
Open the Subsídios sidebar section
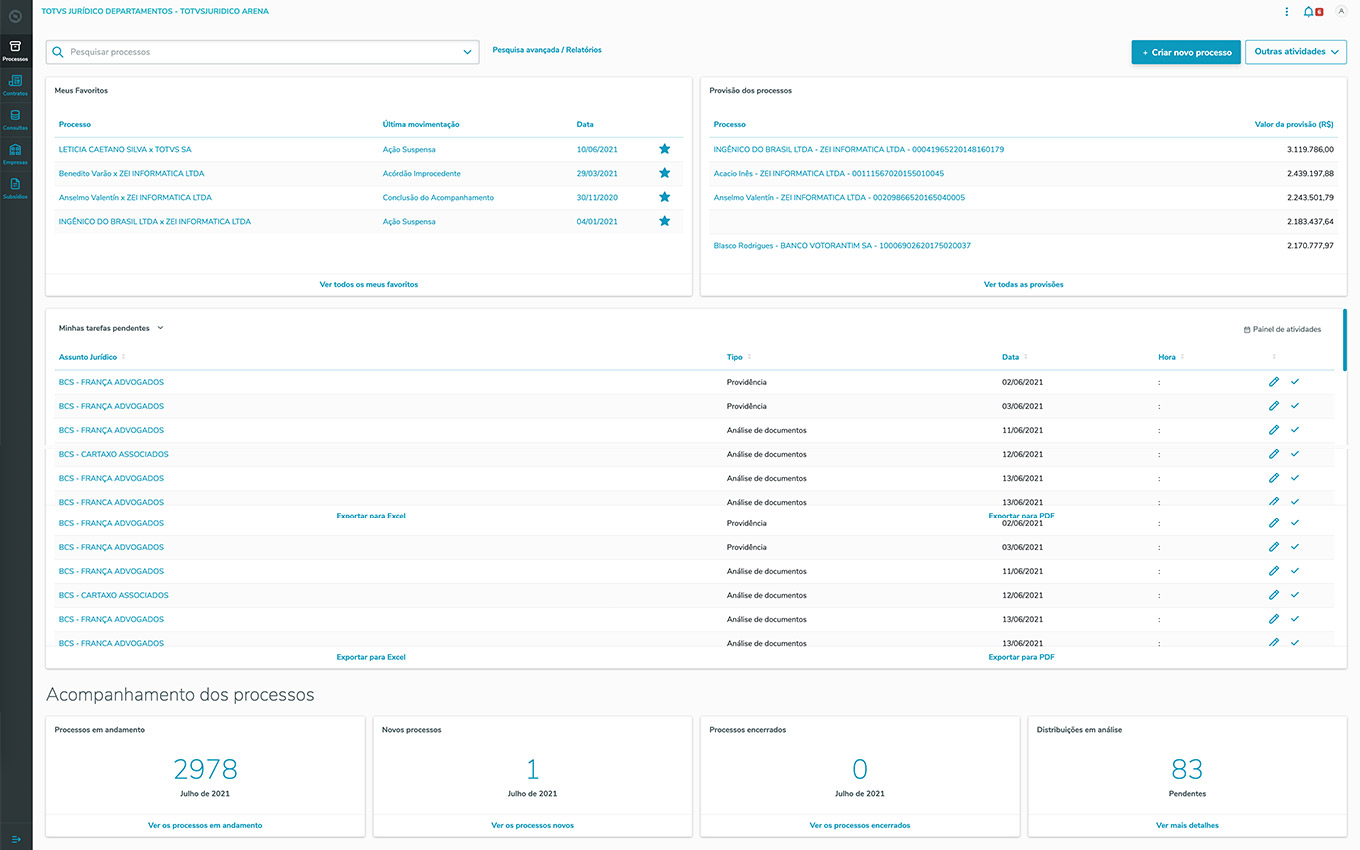[x=15, y=188]
